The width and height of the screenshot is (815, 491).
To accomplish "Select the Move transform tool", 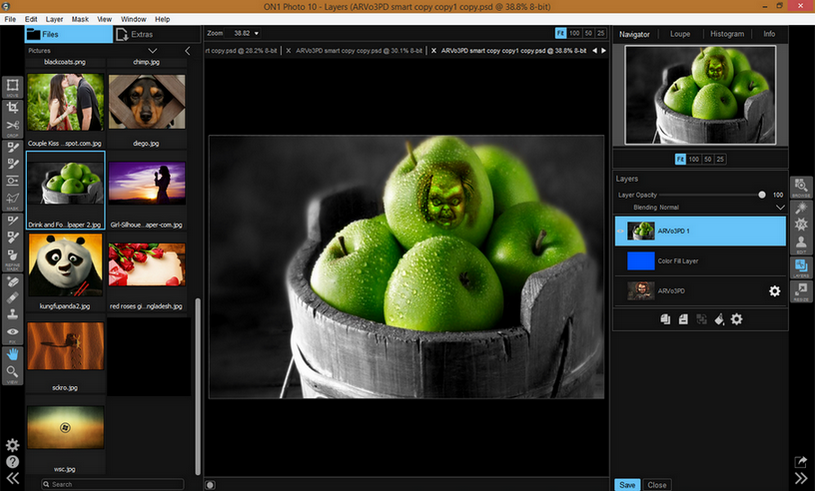I will [12, 86].
